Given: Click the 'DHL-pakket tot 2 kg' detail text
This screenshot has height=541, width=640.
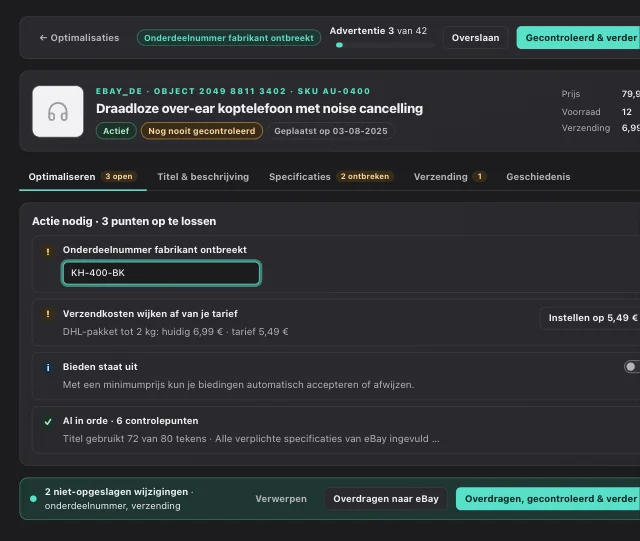Looking at the screenshot, I should click(x=176, y=332).
